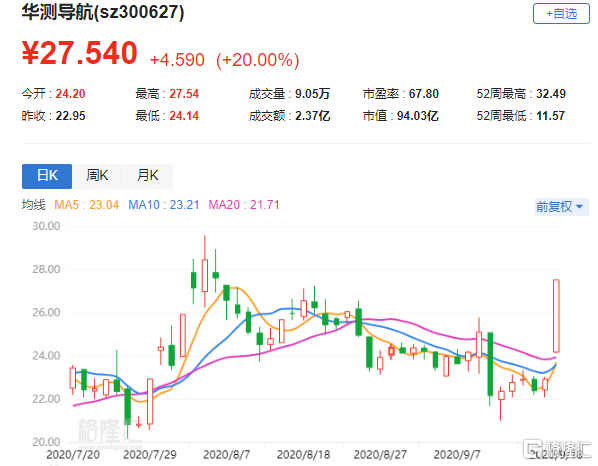The image size is (598, 466).
Task: Click the 最低 low value 24.14
Action: (x=184, y=116)
